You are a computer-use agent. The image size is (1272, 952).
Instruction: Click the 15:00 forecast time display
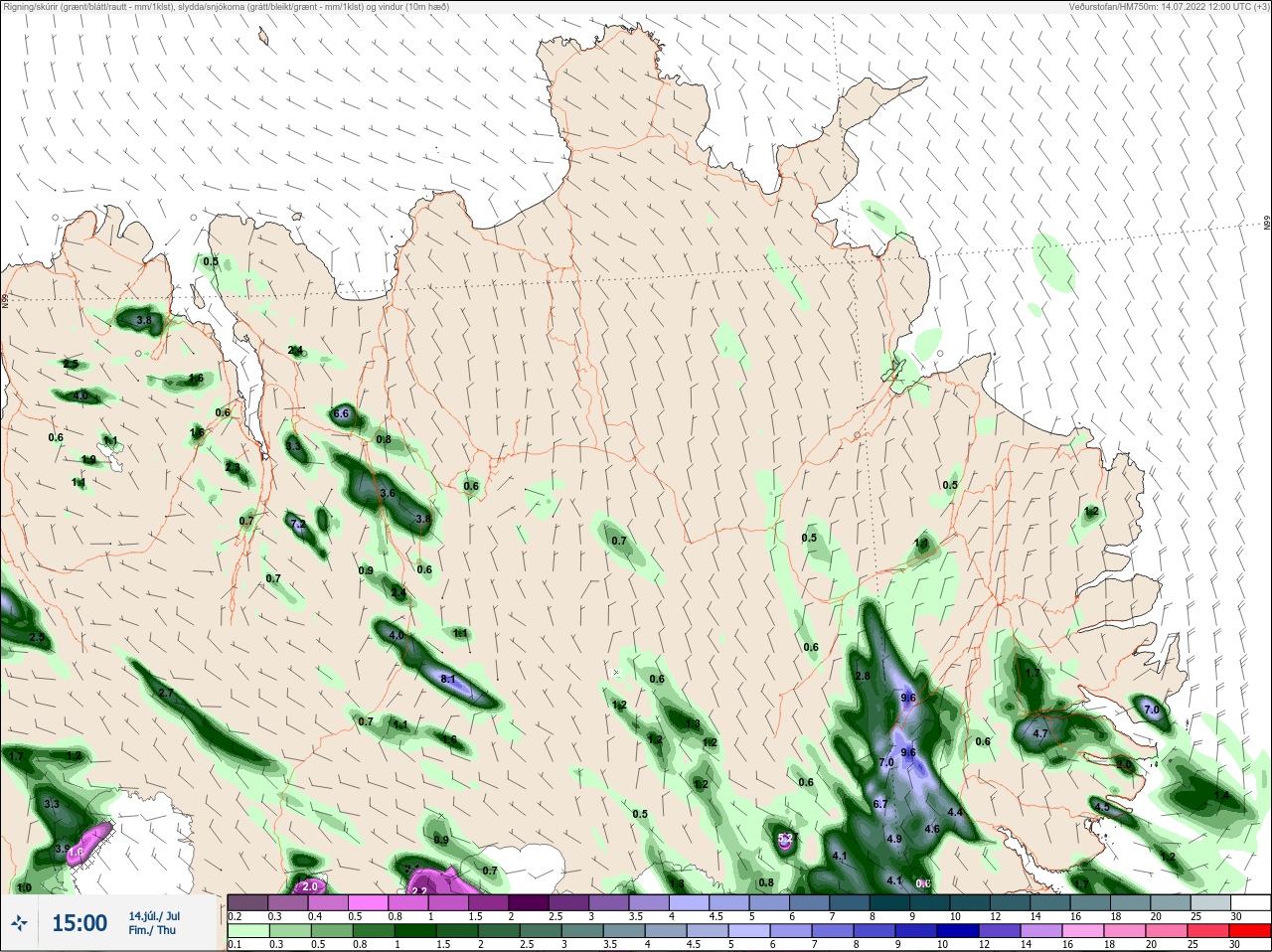(79, 923)
